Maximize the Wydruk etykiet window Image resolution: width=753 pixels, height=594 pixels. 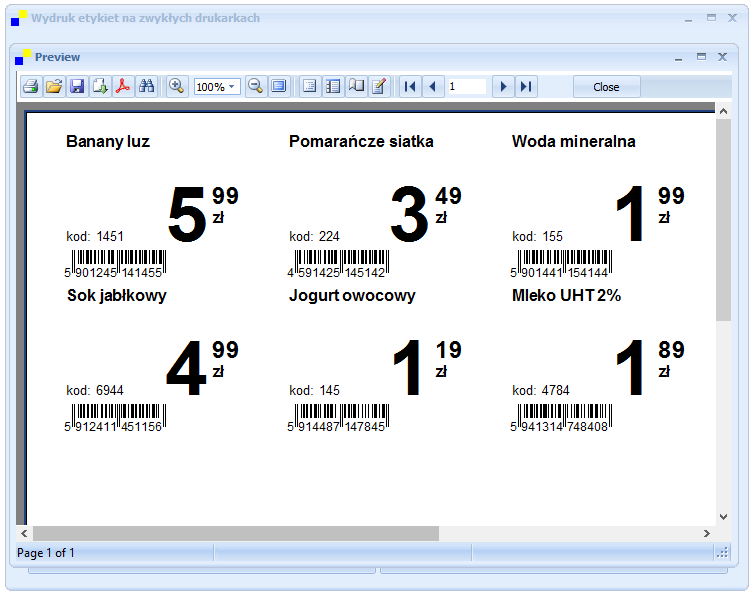pos(711,18)
